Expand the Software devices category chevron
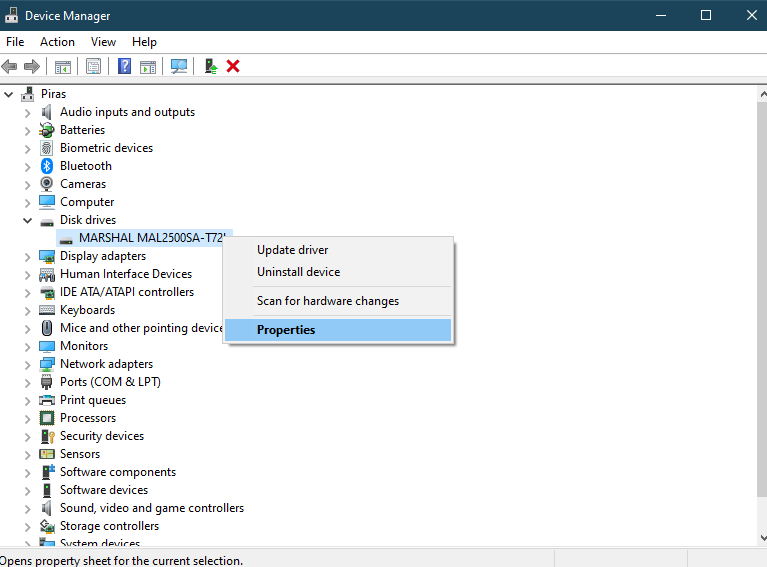 [x=27, y=491]
